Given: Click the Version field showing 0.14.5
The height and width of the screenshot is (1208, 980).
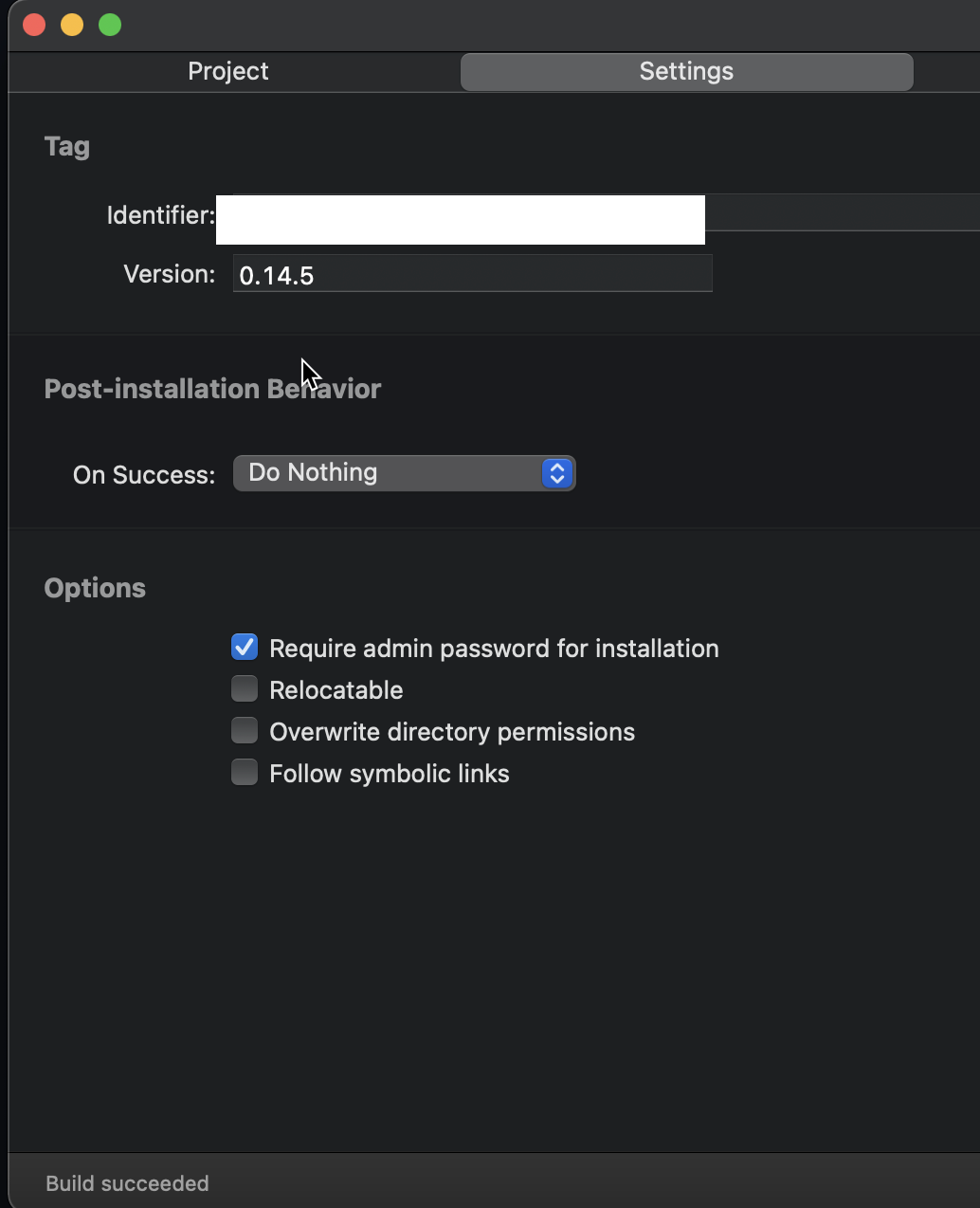Looking at the screenshot, I should point(472,274).
